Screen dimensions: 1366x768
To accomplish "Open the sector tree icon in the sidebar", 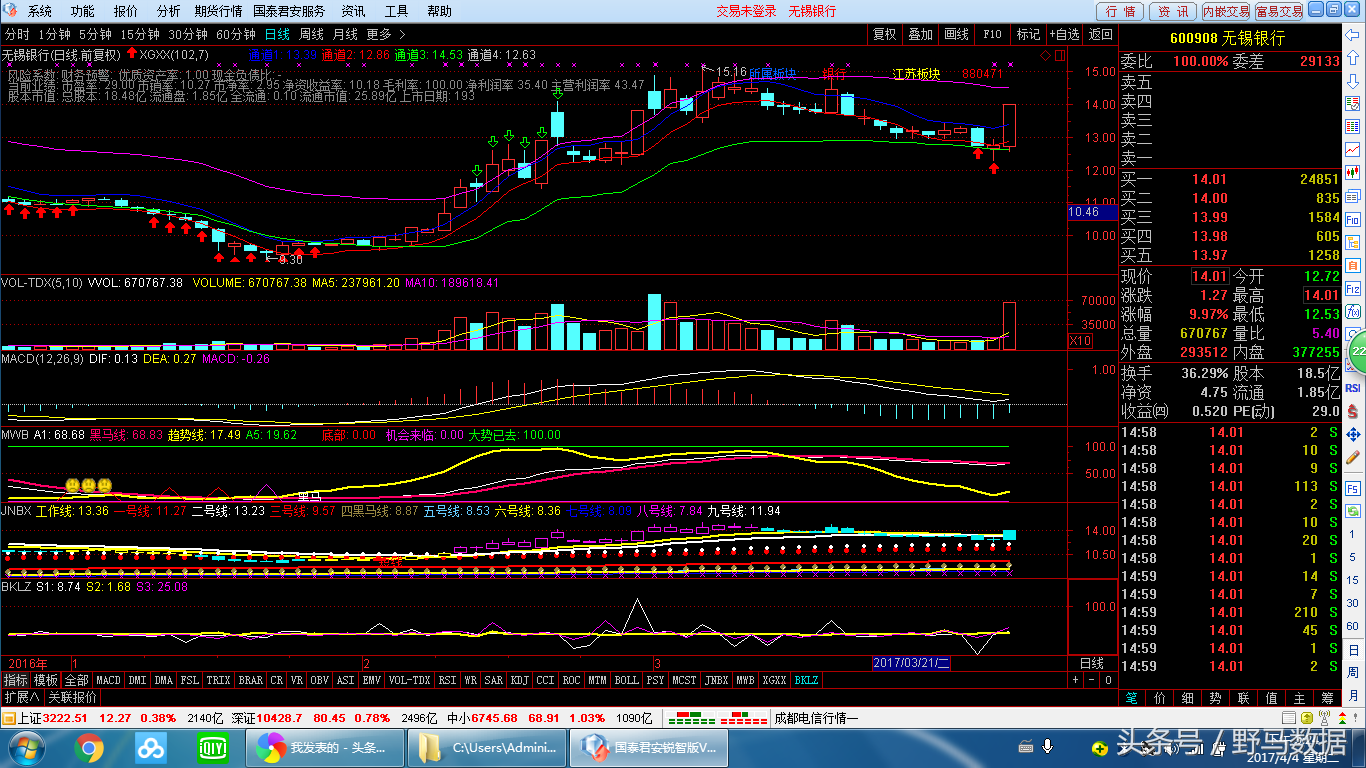I will coord(1353,243).
